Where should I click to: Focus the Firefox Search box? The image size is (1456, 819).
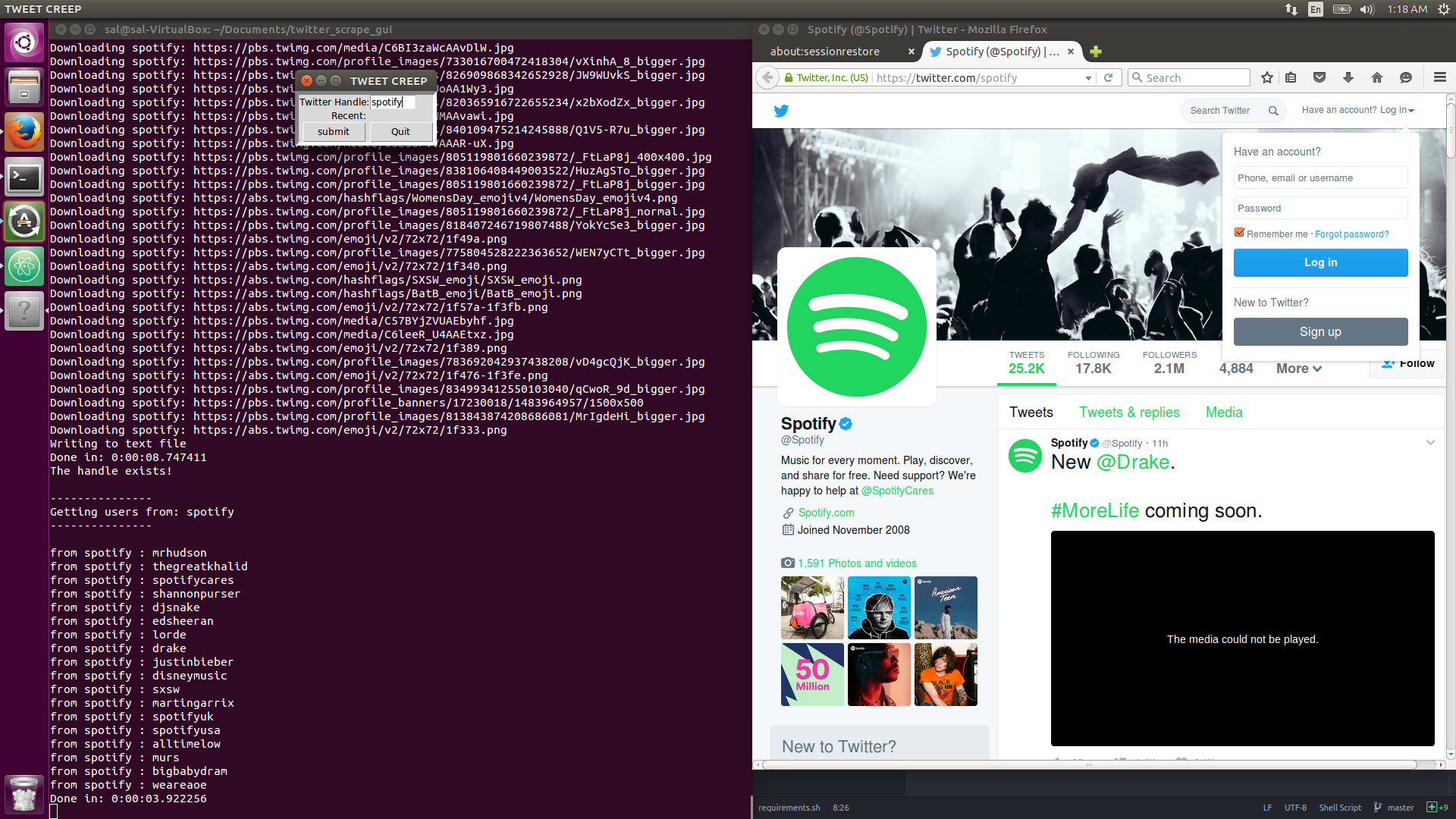coord(1189,77)
